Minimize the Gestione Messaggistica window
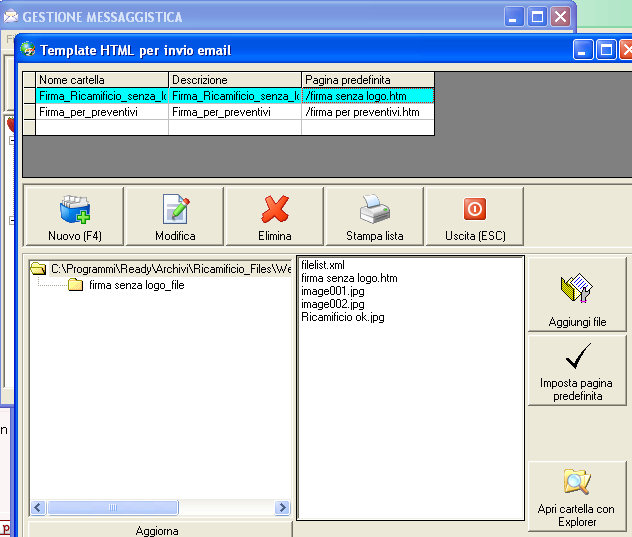632x537 pixels. [514, 17]
